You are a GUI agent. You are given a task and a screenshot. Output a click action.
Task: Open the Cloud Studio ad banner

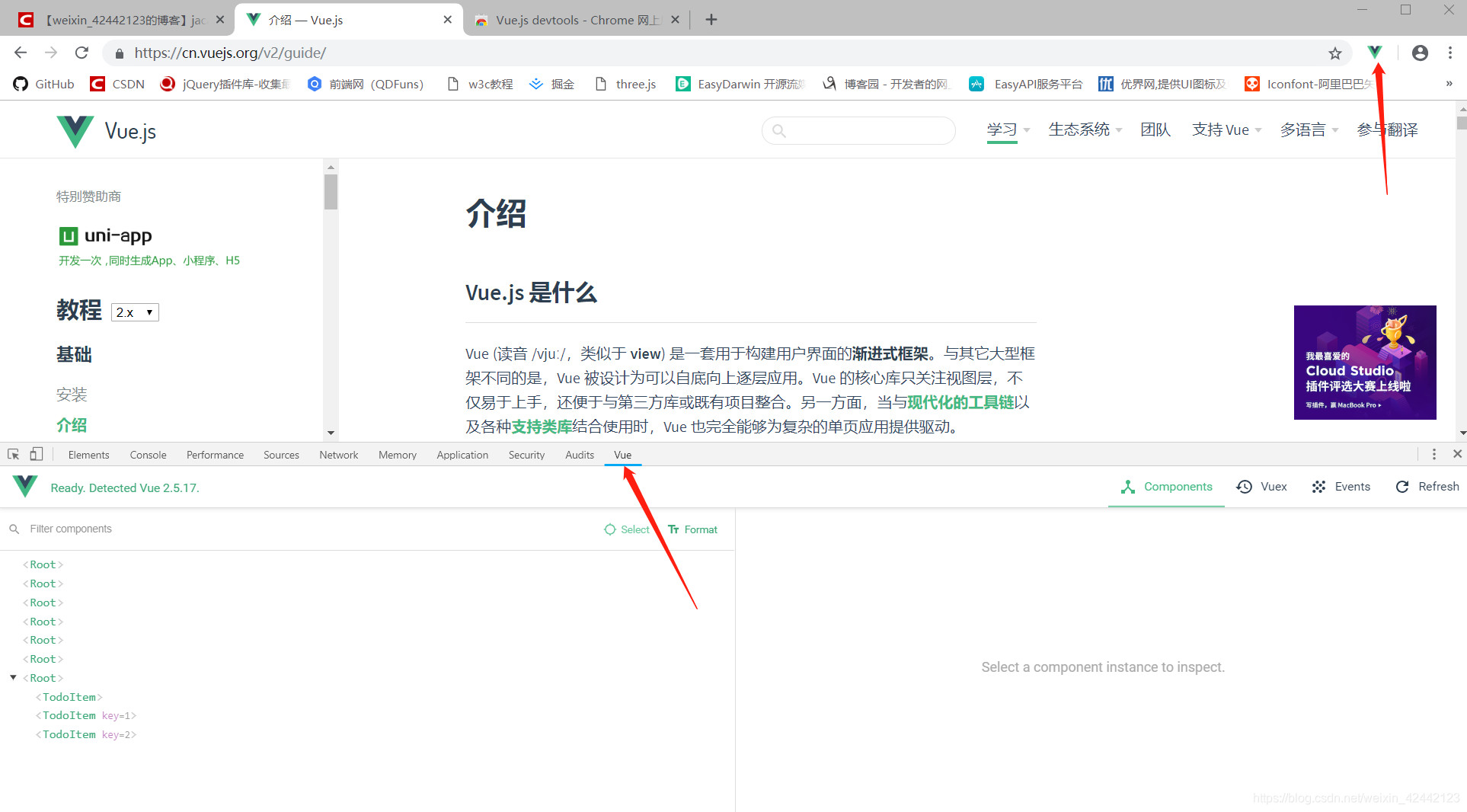pos(1365,363)
